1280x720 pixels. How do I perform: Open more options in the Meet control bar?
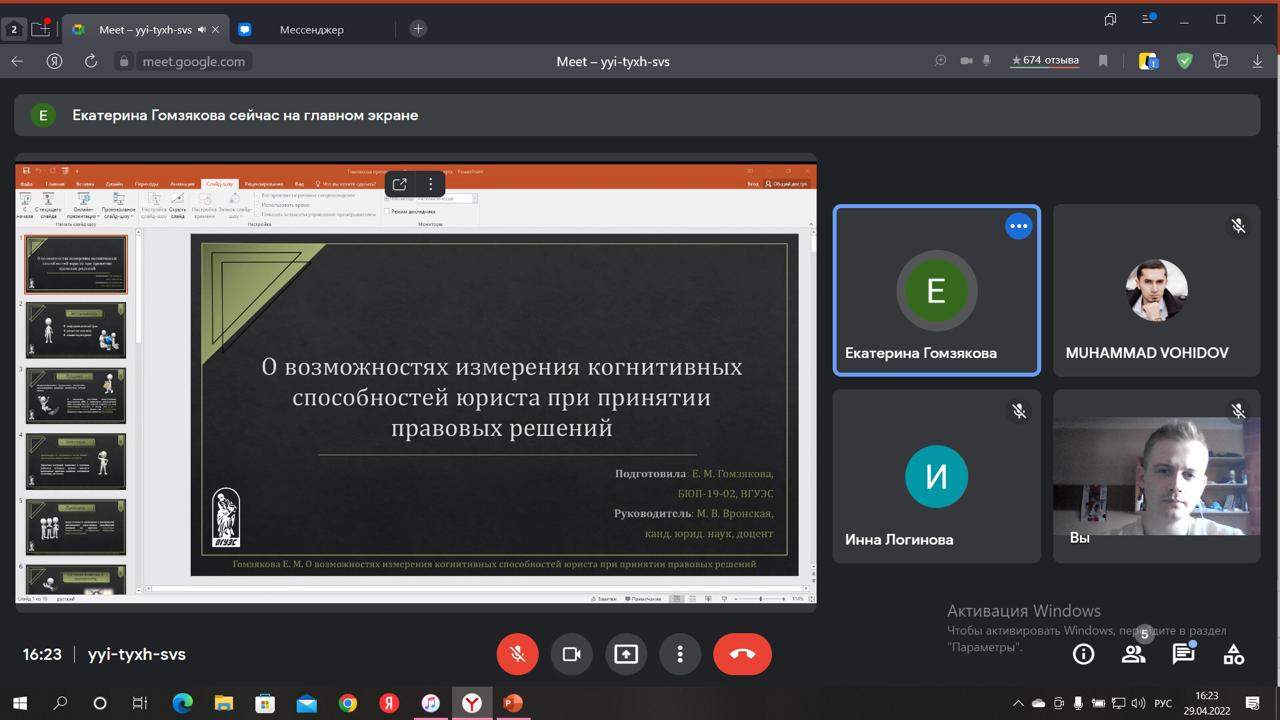coord(680,654)
